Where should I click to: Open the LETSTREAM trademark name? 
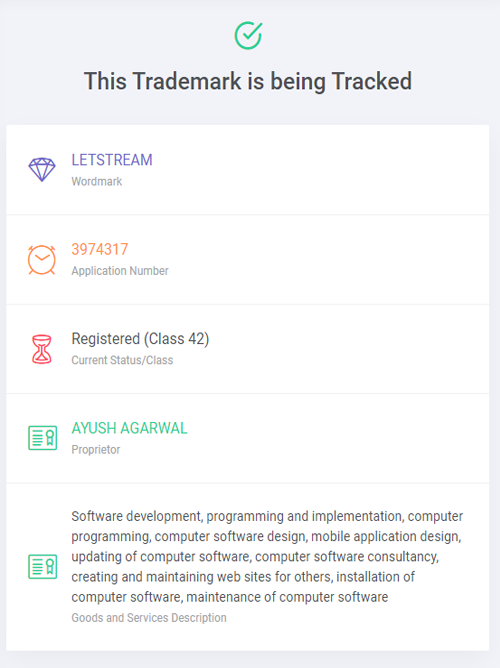112,160
